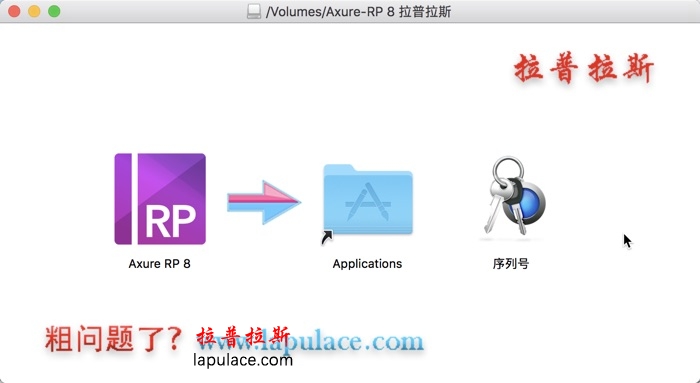
Task: Click the disk proxy icon in the title bar
Action: [x=254, y=12]
